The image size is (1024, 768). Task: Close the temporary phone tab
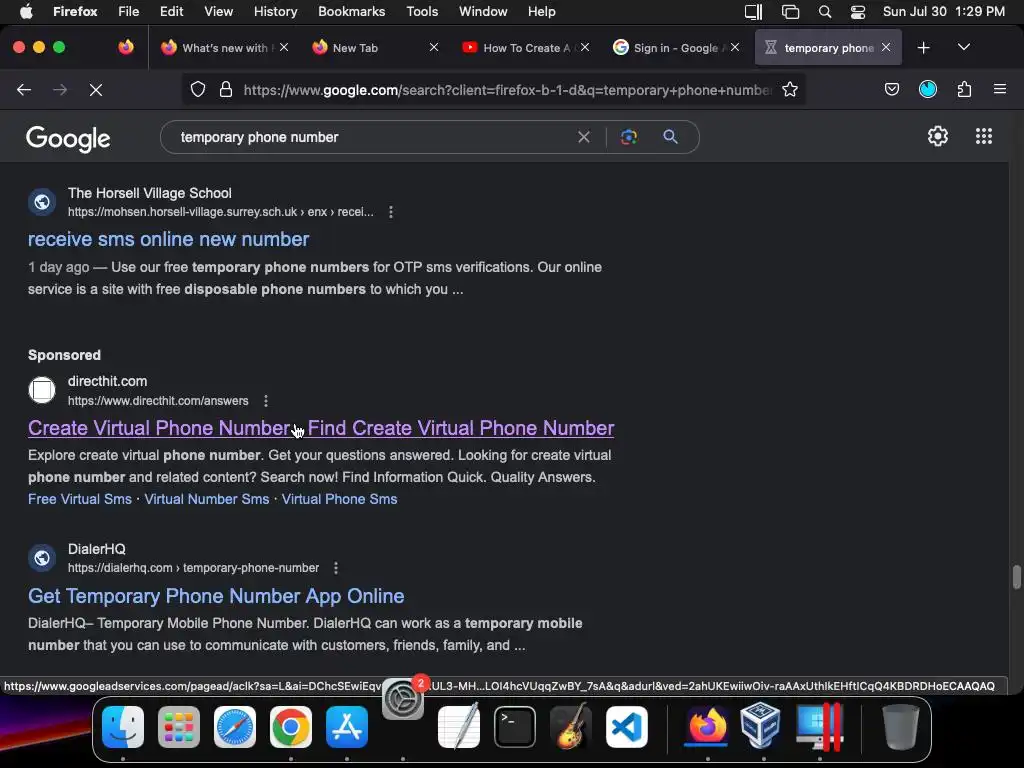click(x=886, y=47)
